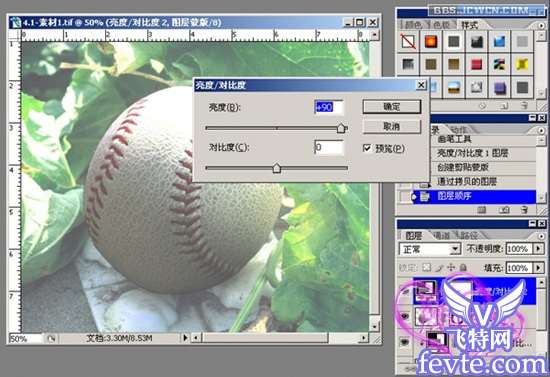This screenshot has height=377, width=550.
Task: Click new snapshot camera icon in History panel
Action: tap(504, 210)
